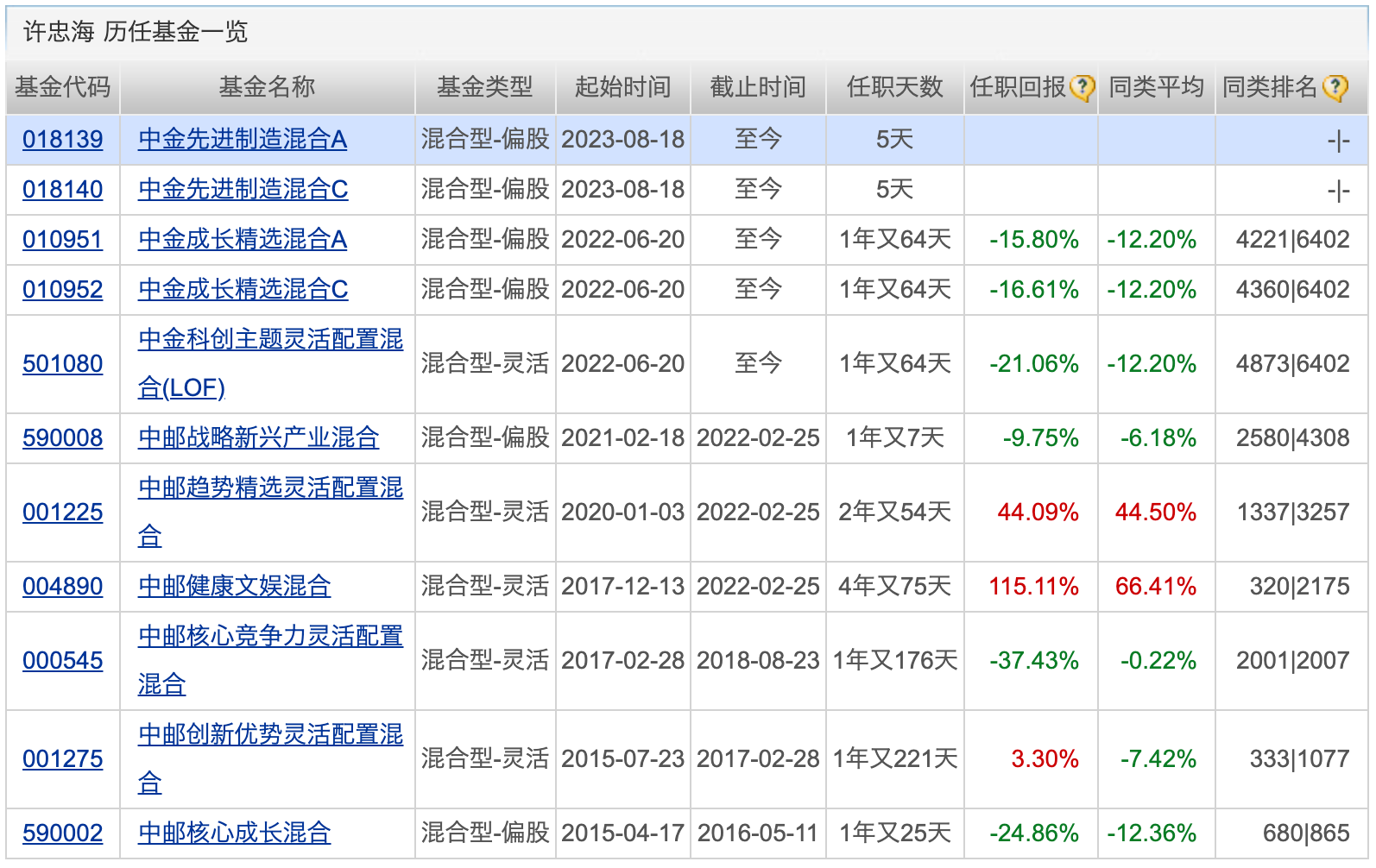Open fund code 590008 link

click(x=63, y=438)
